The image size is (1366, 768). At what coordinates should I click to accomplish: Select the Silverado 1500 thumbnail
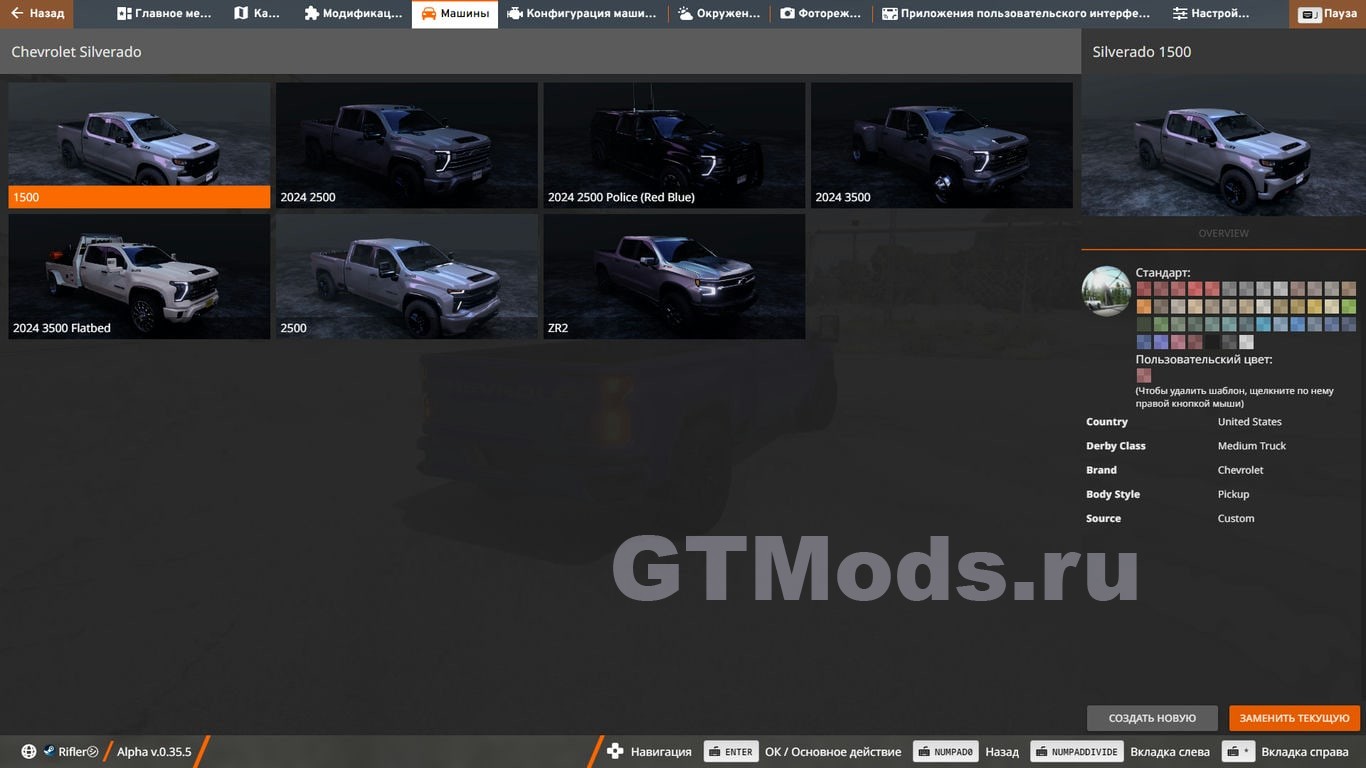coord(139,145)
